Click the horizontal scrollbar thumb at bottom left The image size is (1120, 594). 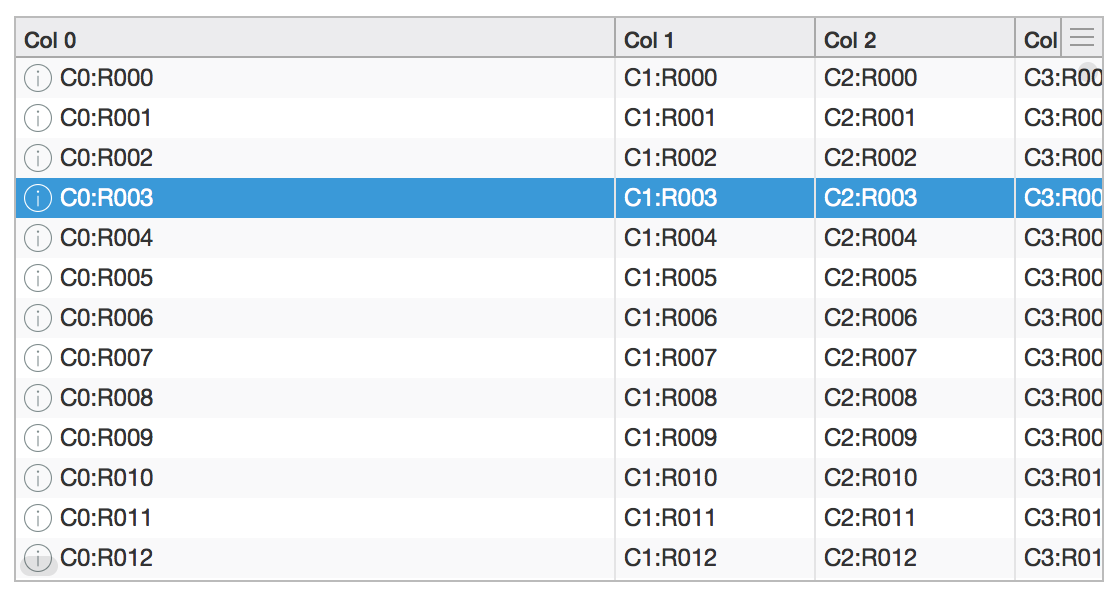(39, 567)
